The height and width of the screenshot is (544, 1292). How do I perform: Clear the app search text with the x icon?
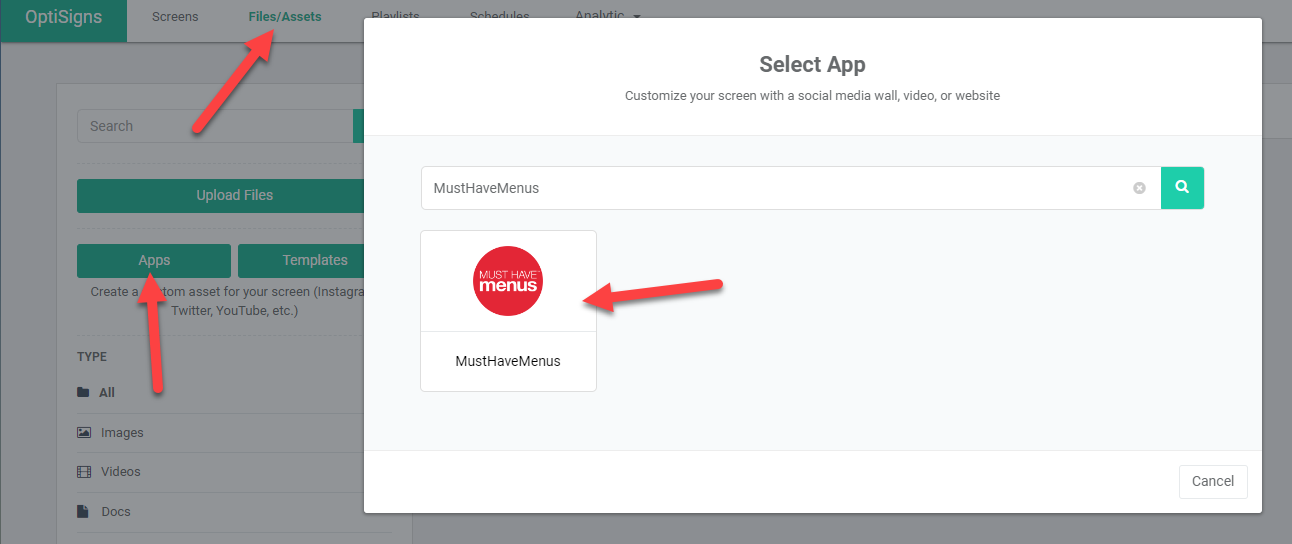pos(1139,188)
